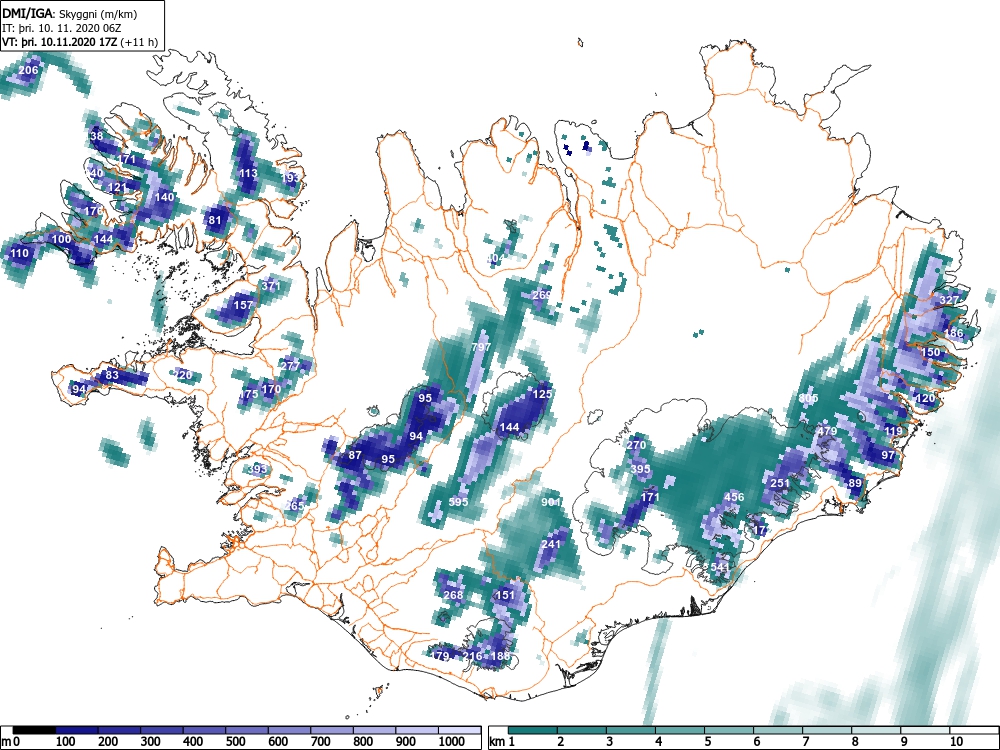Click the visibility value 595 on the map
The width and height of the screenshot is (1000, 750).
(x=459, y=502)
